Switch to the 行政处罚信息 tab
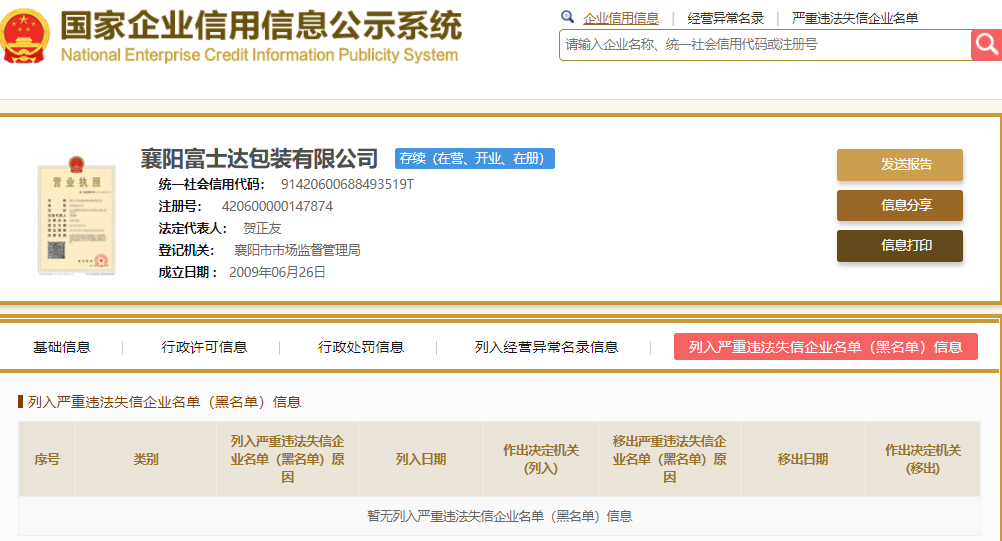The height and width of the screenshot is (541, 1002). (361, 347)
